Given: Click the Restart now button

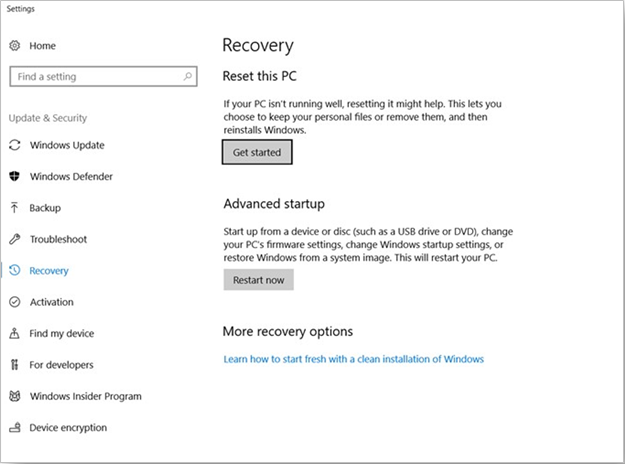Looking at the screenshot, I should click(x=259, y=280).
